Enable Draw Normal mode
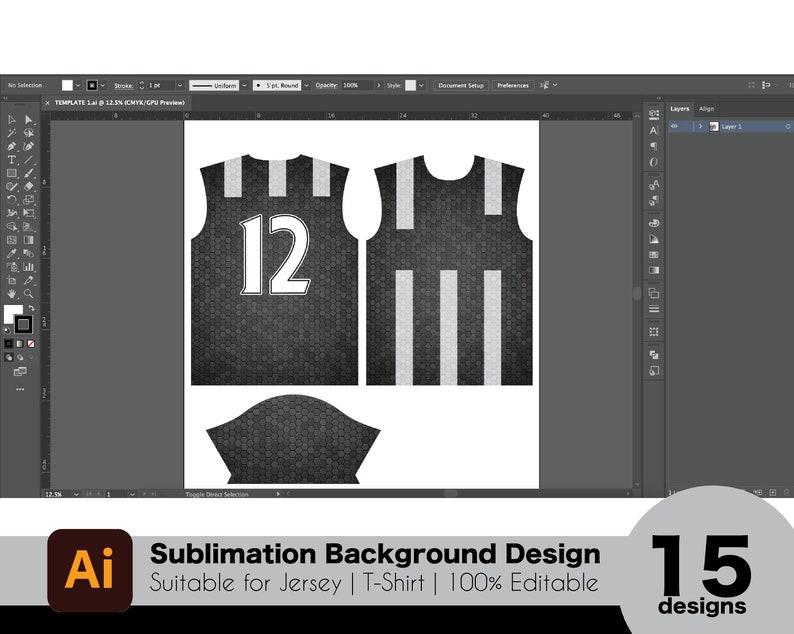794x634 pixels. click(9, 358)
